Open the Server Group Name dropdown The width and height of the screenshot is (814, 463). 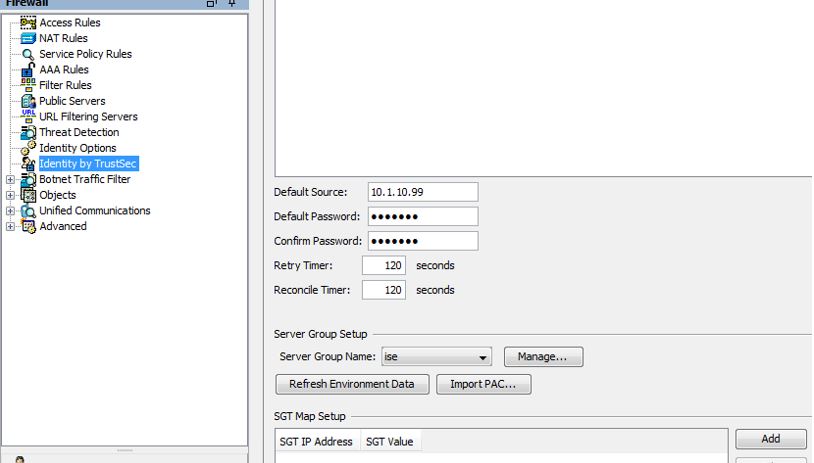[x=436, y=357]
